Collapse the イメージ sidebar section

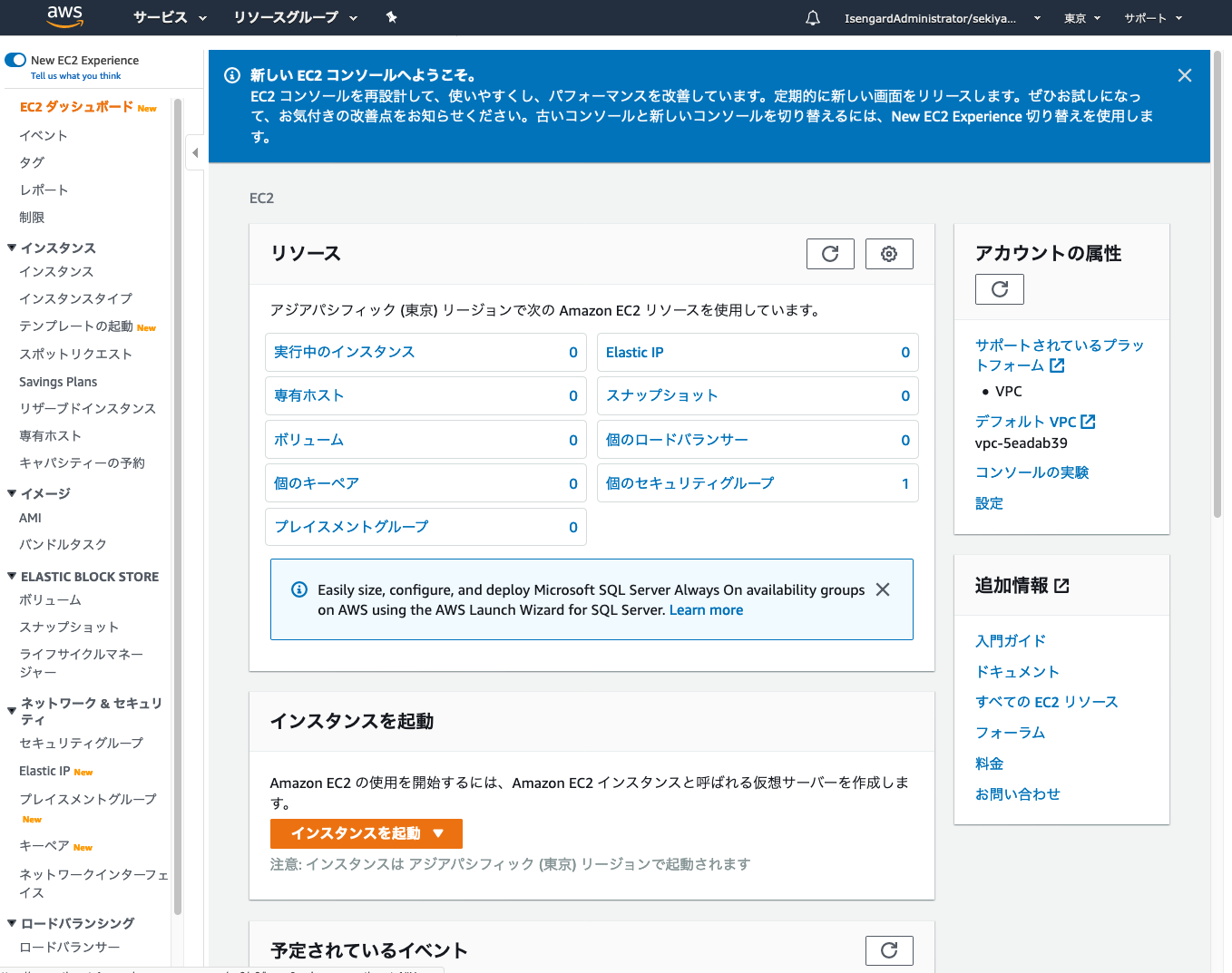click(x=12, y=493)
